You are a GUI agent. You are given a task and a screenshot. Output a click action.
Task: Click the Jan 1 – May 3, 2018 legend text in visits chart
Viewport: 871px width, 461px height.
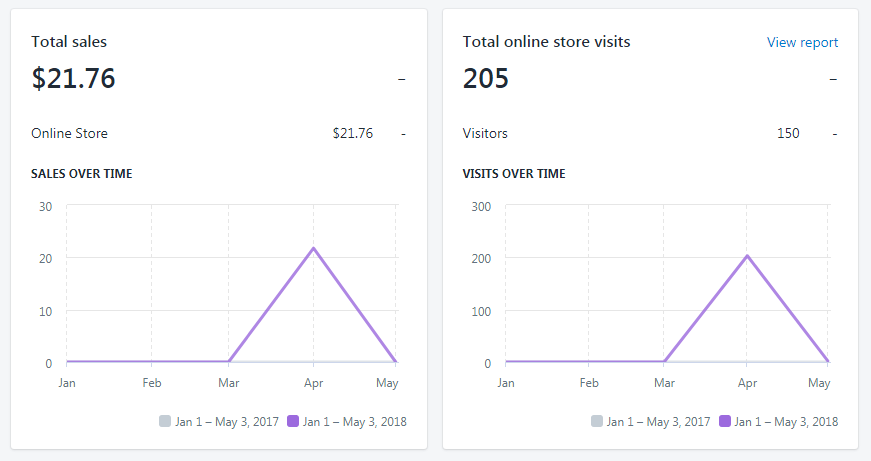786,422
